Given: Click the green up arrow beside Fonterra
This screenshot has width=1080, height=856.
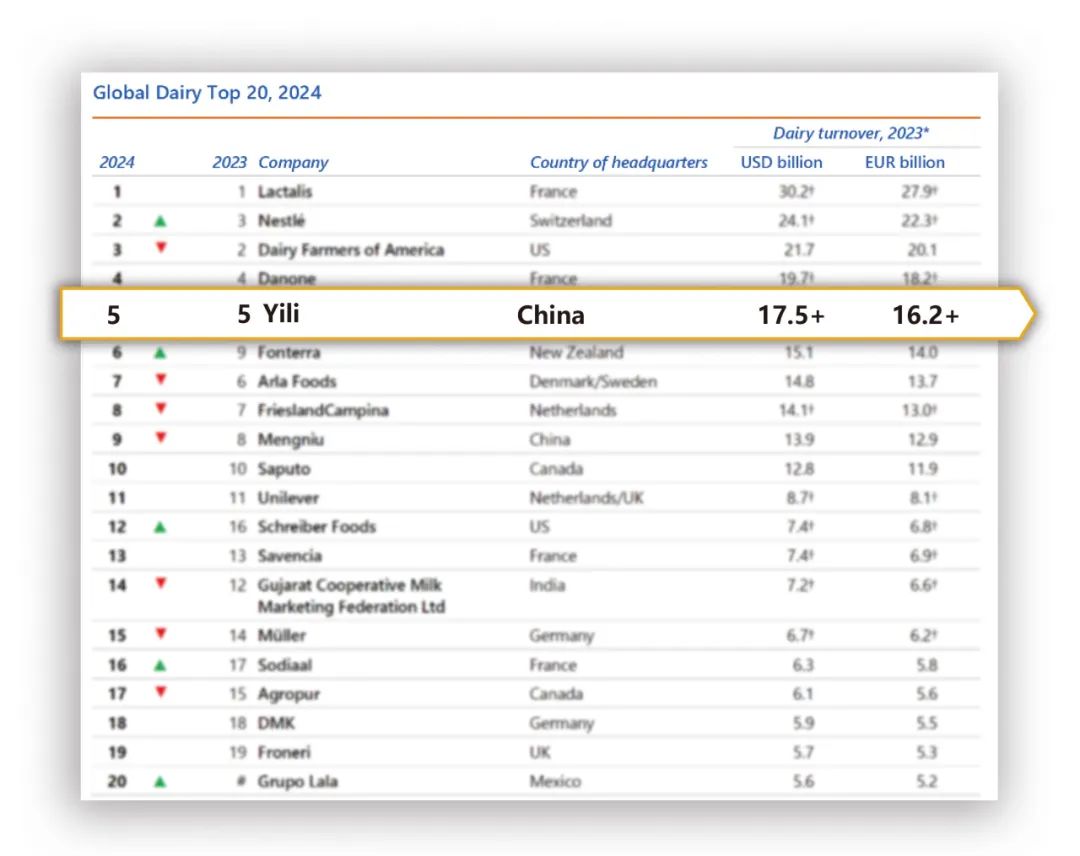Looking at the screenshot, I should 160,353.
